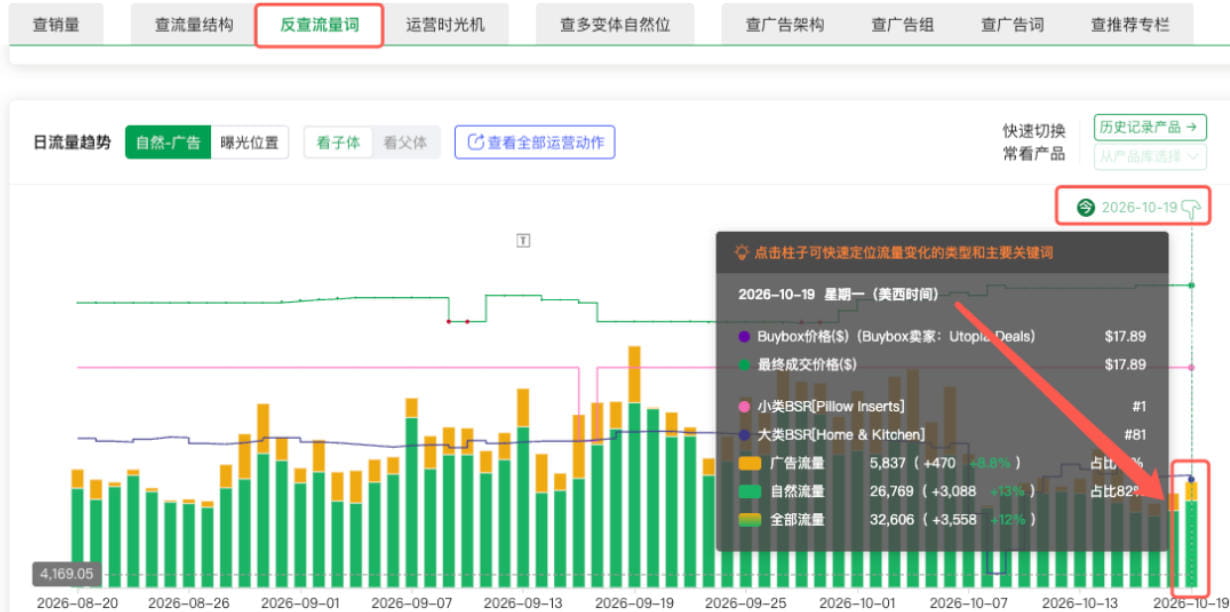Screen dimensions: 1230x612
Task: Click the 2026-10-19 date label
Action: point(1139,207)
